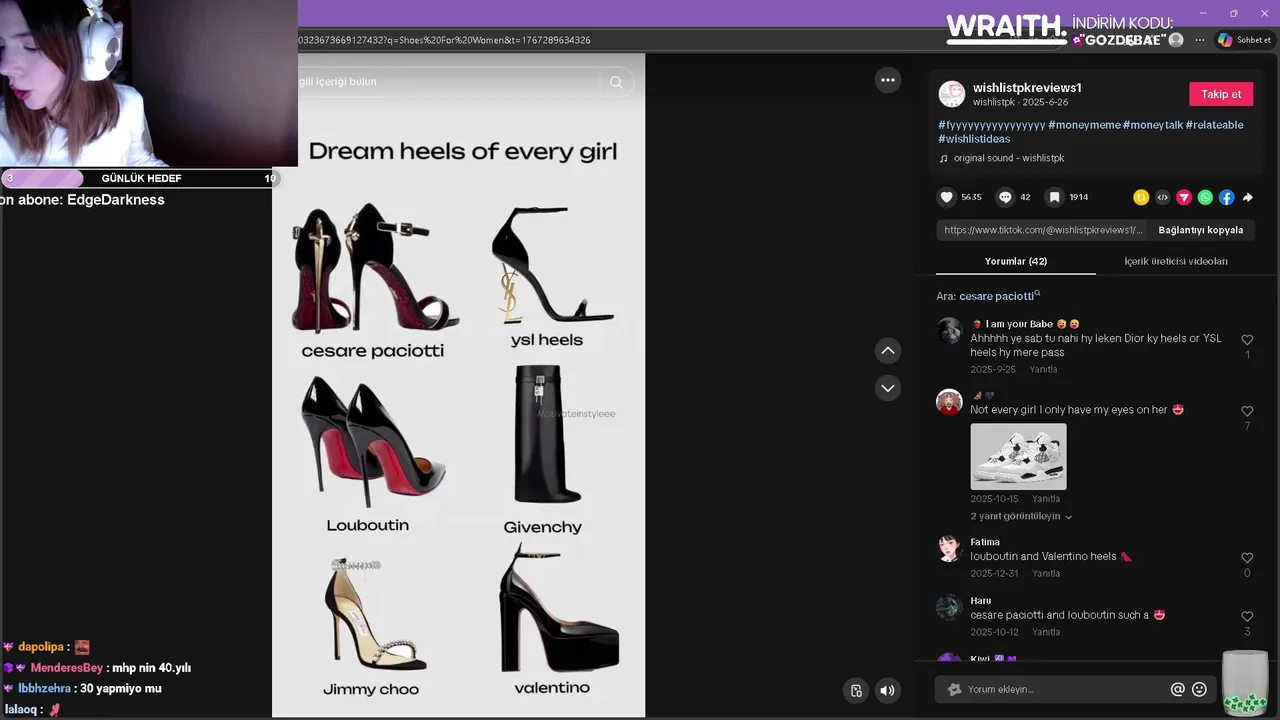The image size is (1280, 720).
Task: Open the #moneytalk hashtag
Action: (1153, 125)
